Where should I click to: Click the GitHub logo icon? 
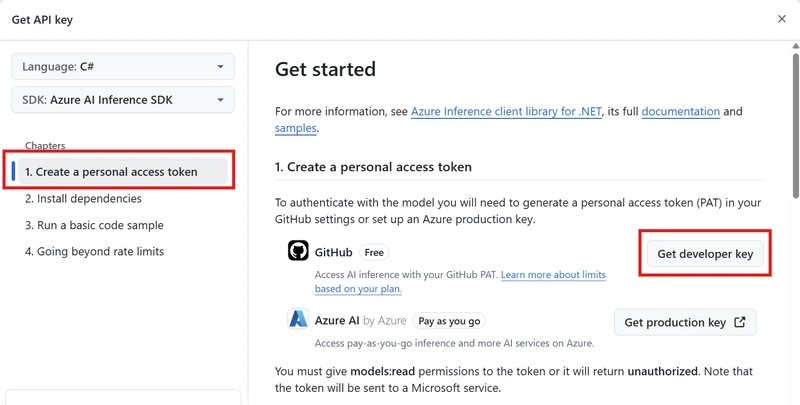pyautogui.click(x=298, y=250)
